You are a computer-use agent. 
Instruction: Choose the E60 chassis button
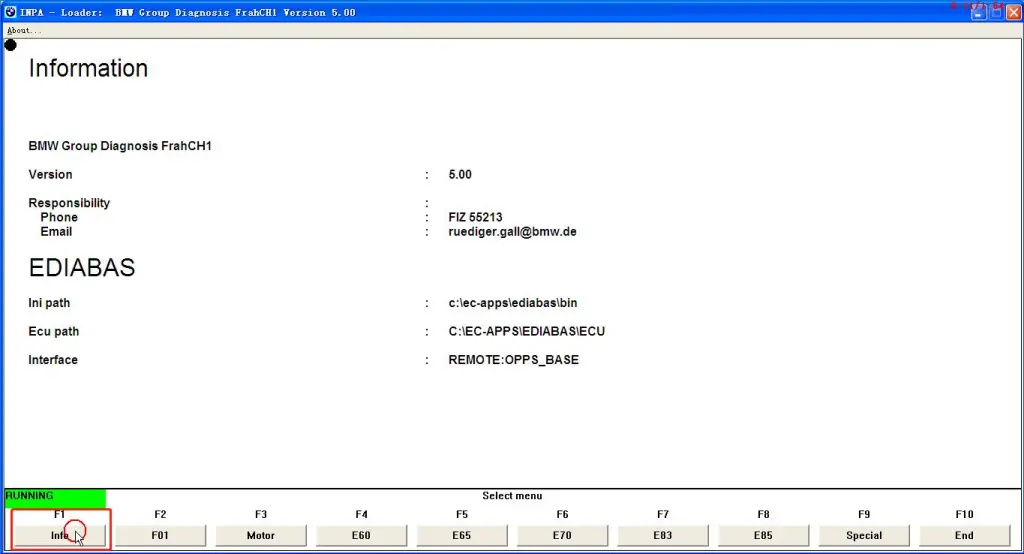pyautogui.click(x=361, y=535)
